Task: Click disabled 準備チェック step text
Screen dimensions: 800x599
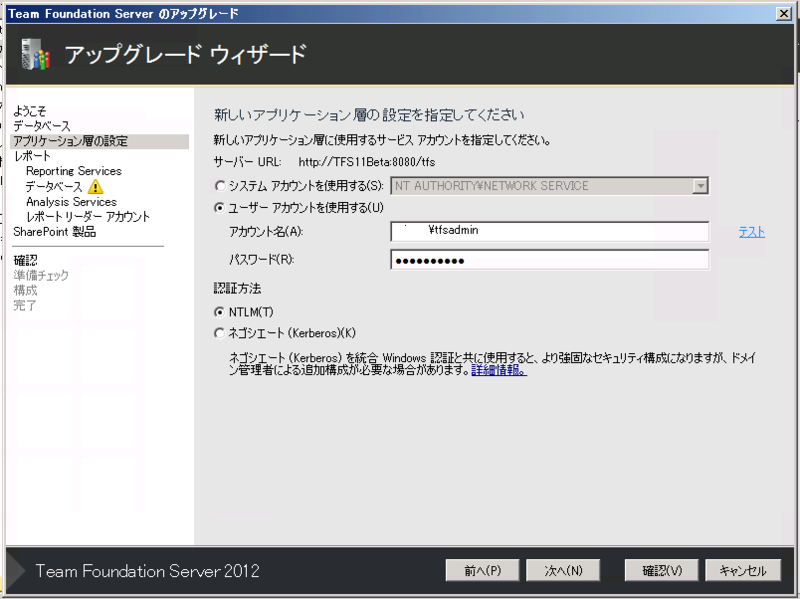Action: pos(41,276)
